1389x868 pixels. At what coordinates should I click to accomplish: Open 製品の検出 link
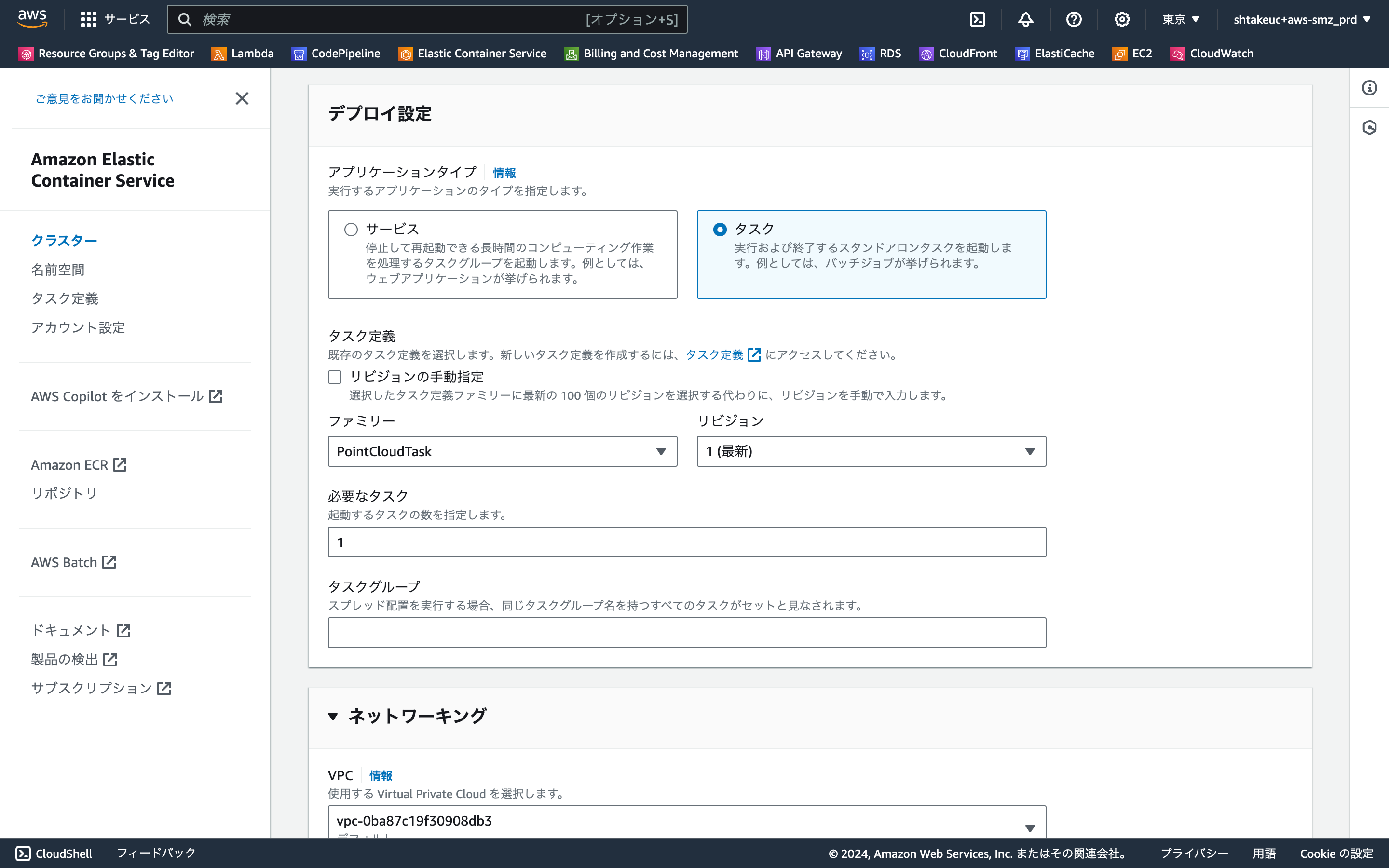[x=74, y=660]
